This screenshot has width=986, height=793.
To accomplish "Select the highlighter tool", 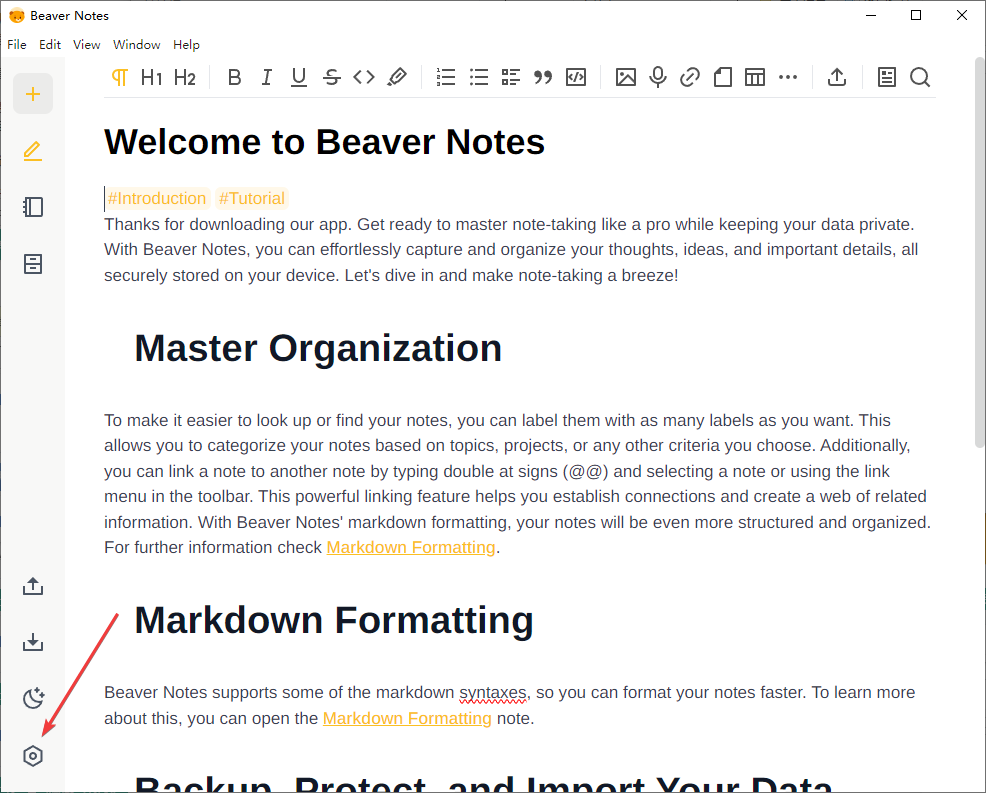I will [397, 77].
